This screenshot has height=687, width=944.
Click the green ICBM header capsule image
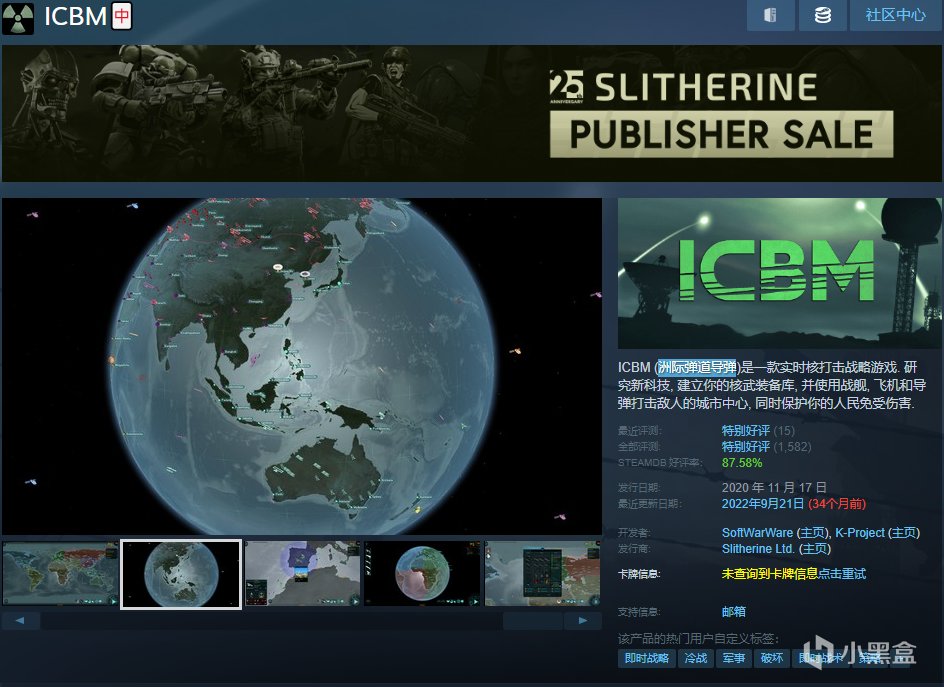coord(780,273)
